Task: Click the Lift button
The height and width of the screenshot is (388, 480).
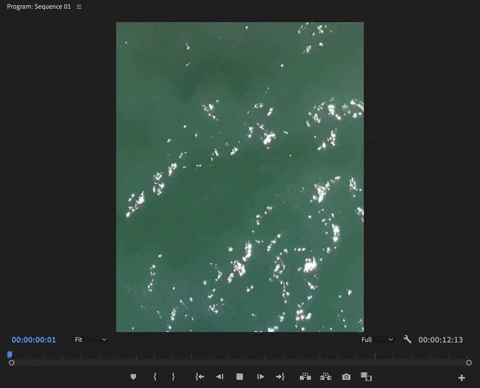Action: 305,377
